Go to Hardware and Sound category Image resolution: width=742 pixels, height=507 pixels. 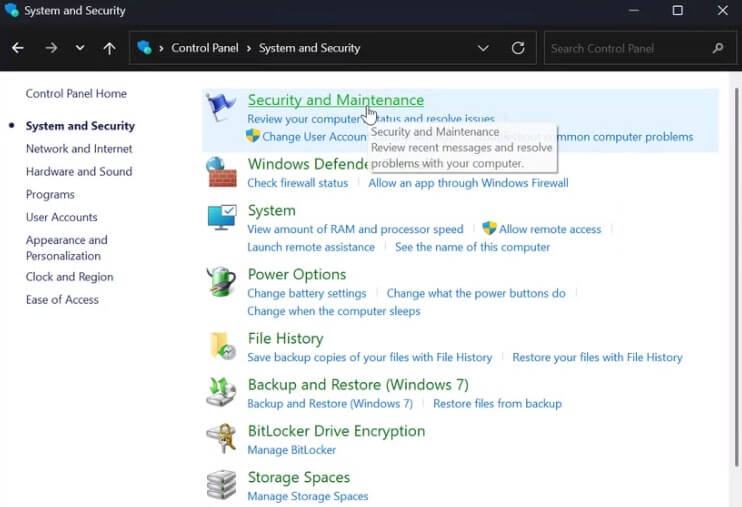pos(79,172)
